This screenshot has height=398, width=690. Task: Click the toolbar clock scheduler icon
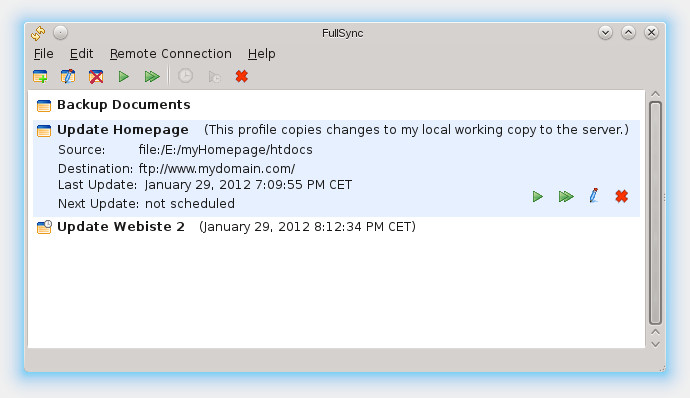coord(185,76)
